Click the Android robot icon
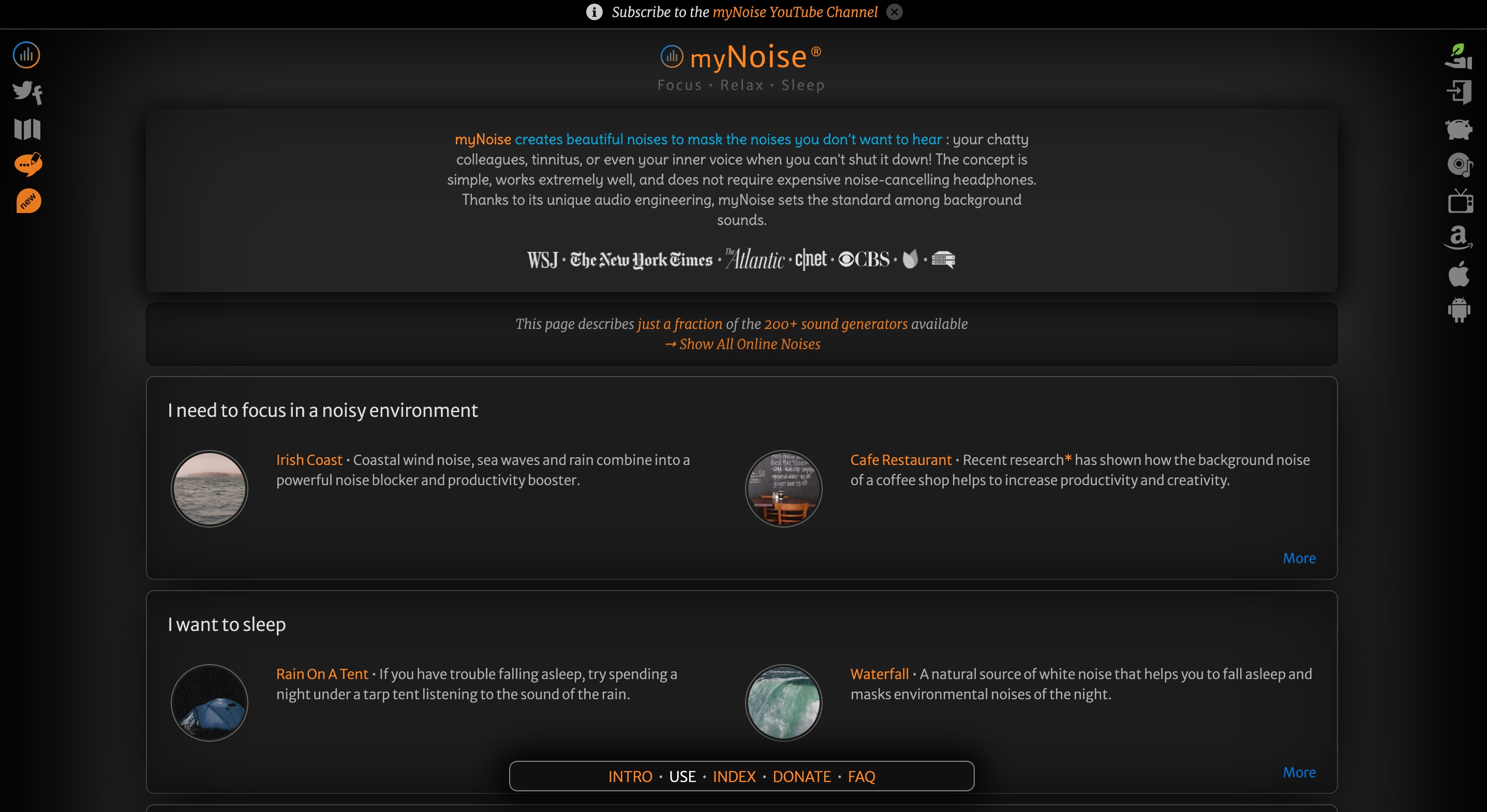This screenshot has width=1487, height=812. coord(1459,310)
